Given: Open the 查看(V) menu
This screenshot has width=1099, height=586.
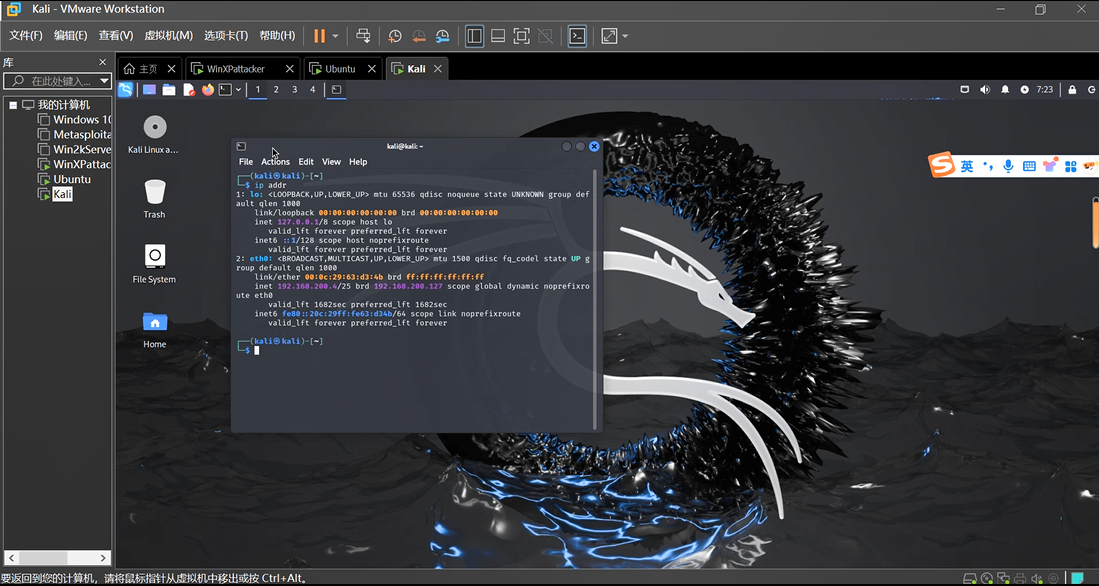Looking at the screenshot, I should coord(116,35).
